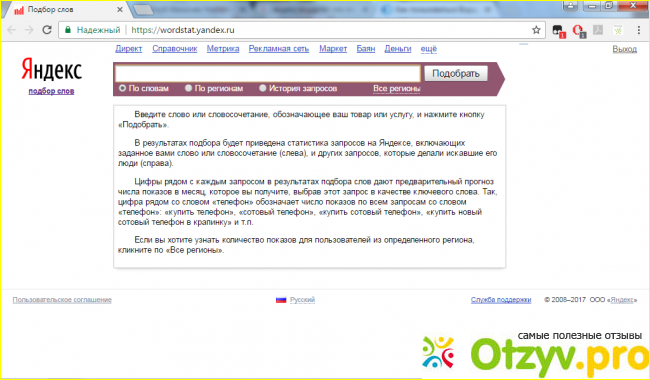Click the browser back arrow
Viewport: 650px width, 380px height.
(11, 30)
